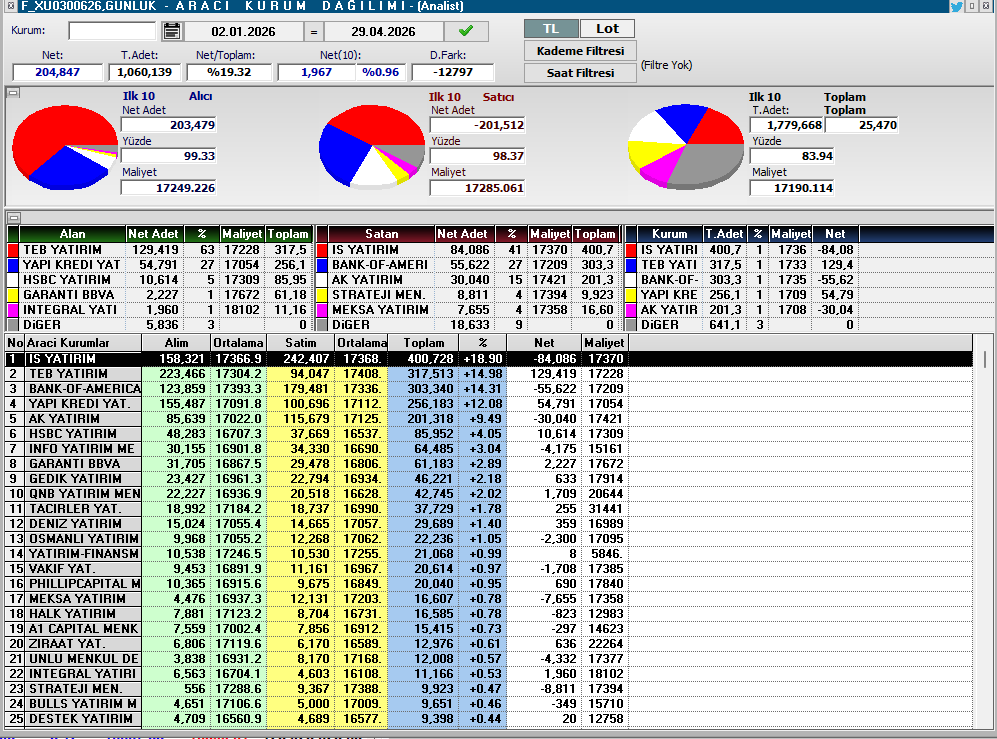Click the D.Fark value -12797 field
This screenshot has width=997, height=739.
(x=453, y=72)
